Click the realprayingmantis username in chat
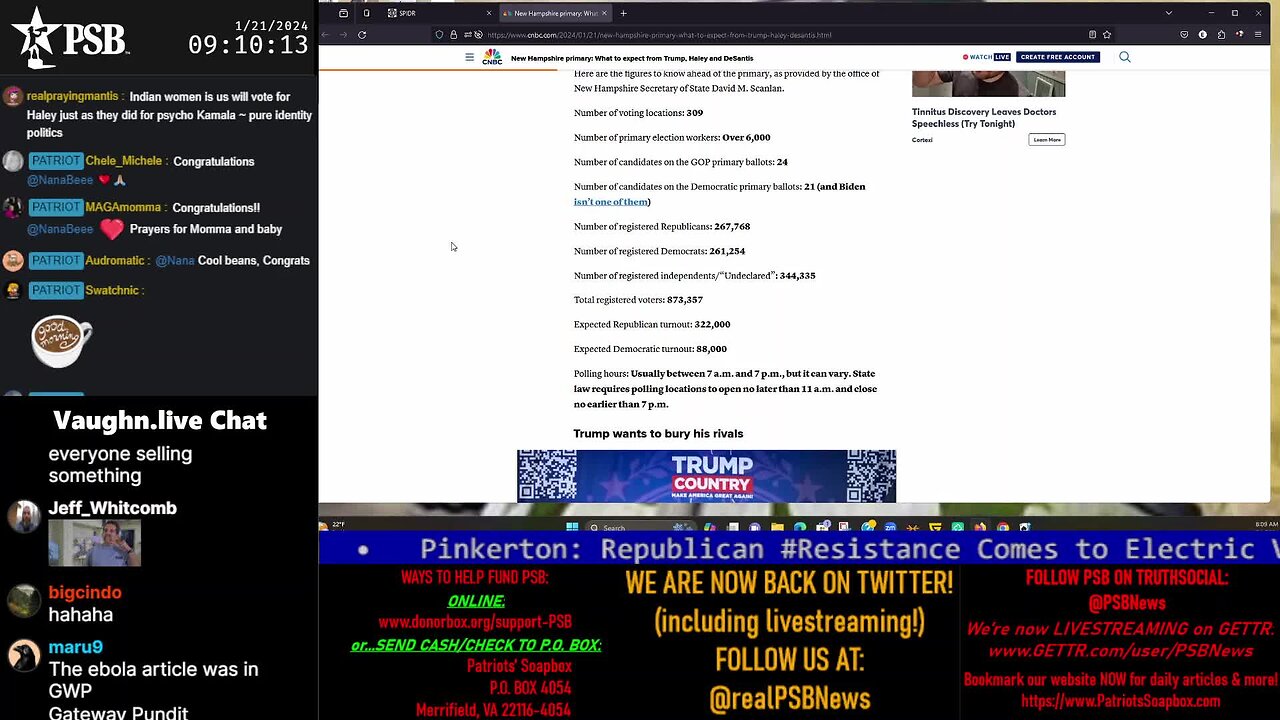Screen dimensions: 1280x720 pos(74,97)
